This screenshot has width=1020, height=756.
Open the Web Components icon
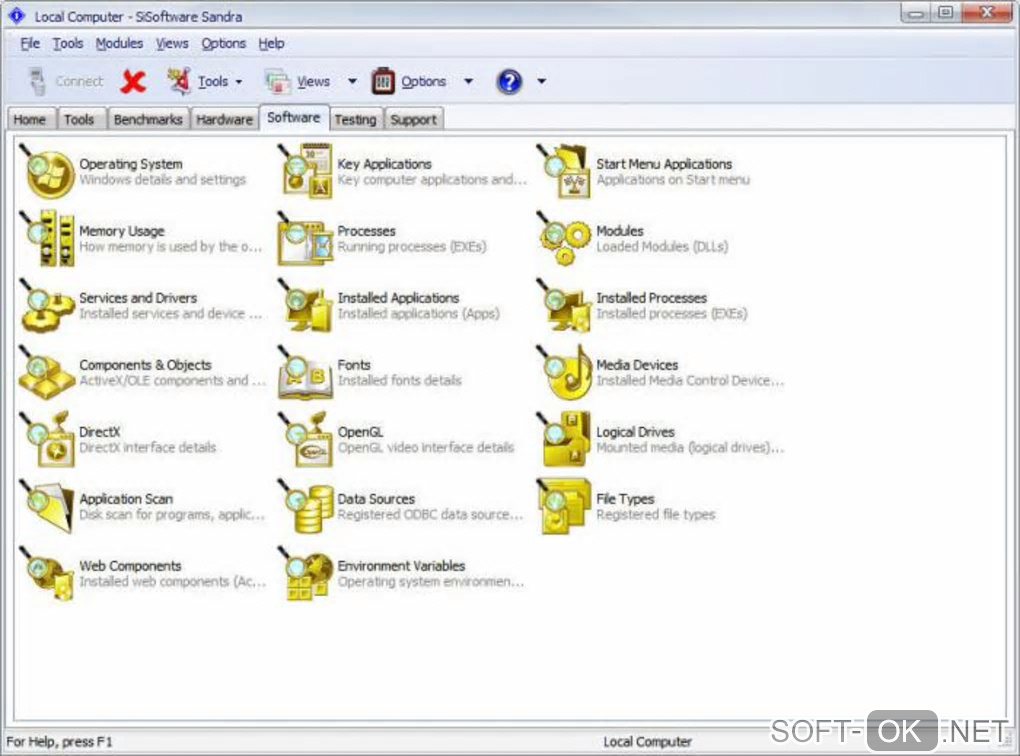47,574
